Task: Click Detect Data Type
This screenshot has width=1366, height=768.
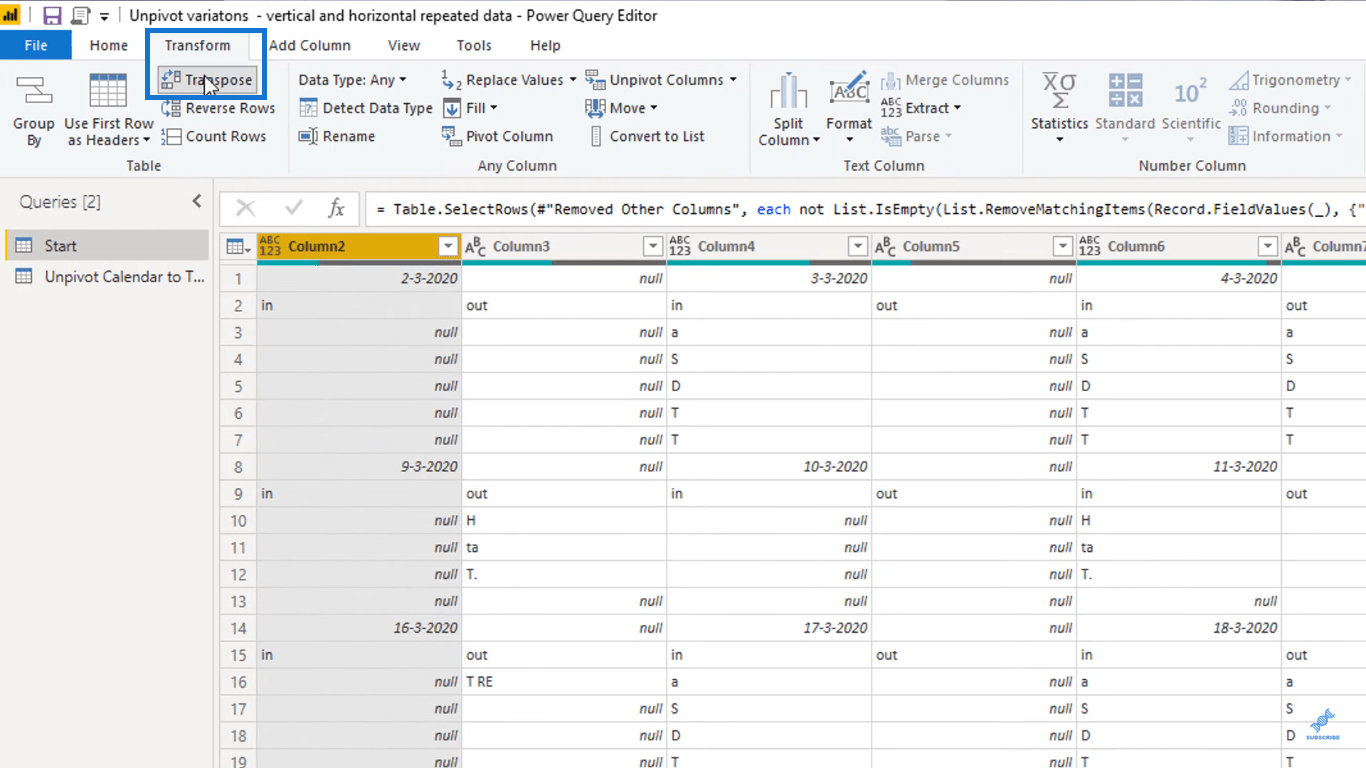Action: [365, 108]
